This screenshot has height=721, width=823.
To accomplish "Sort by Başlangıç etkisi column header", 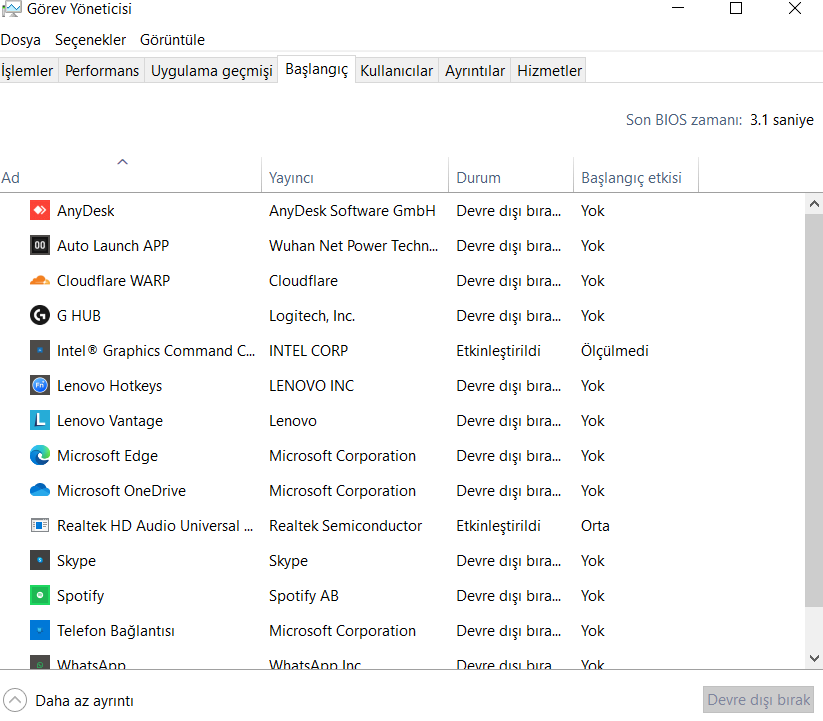I will tap(632, 178).
